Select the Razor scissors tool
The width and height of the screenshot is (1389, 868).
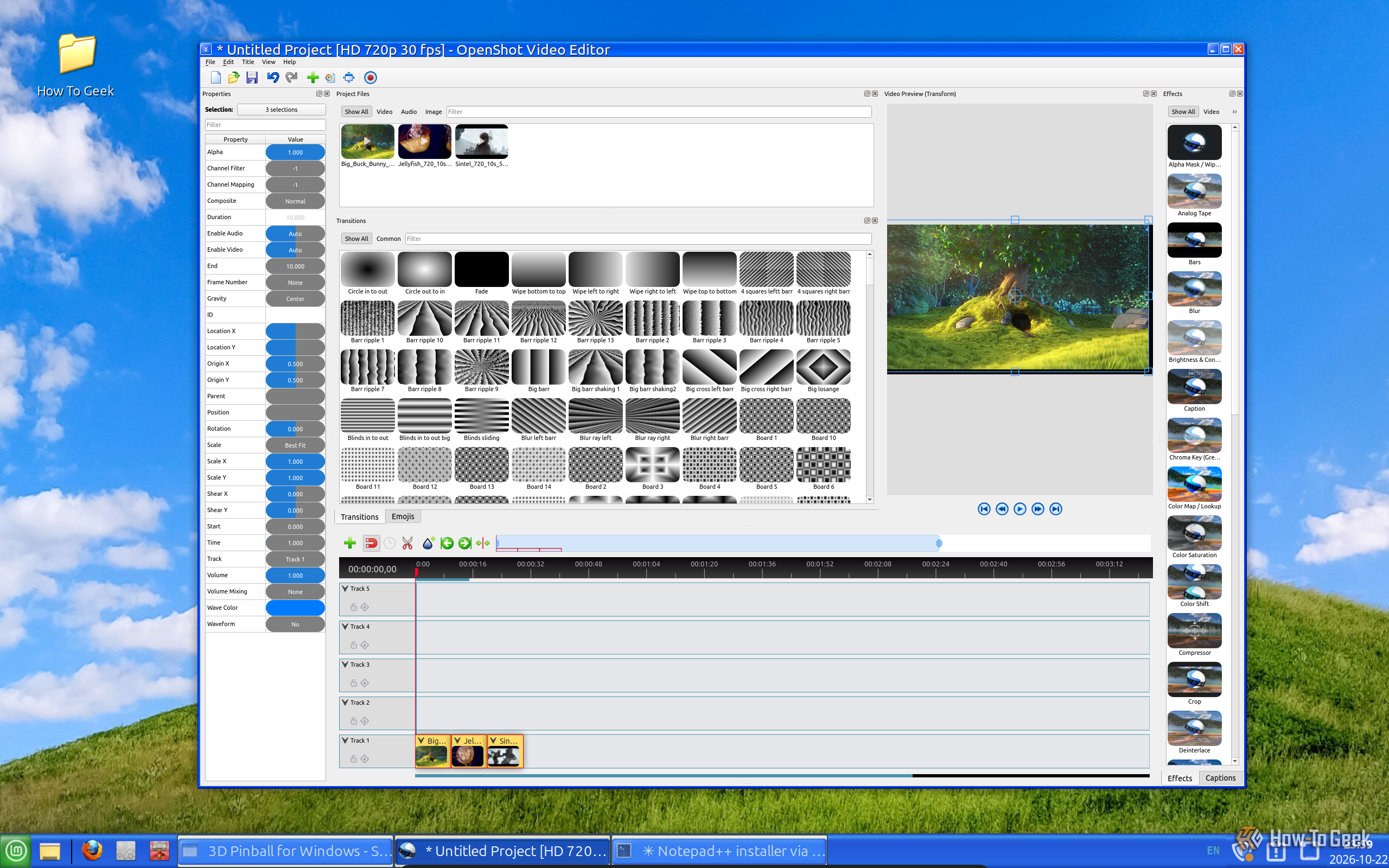click(407, 543)
